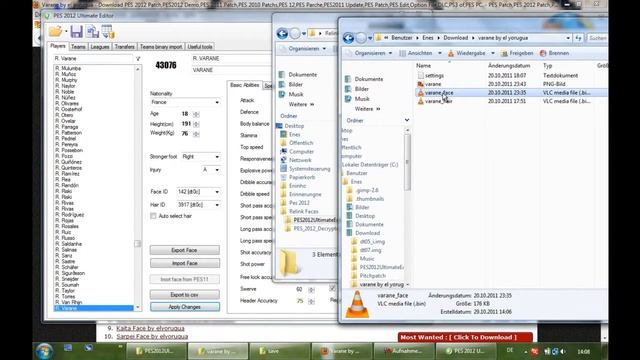Click the Save As copy icon
Image resolution: width=640 pixels, height=360 pixels.
tap(93, 31)
